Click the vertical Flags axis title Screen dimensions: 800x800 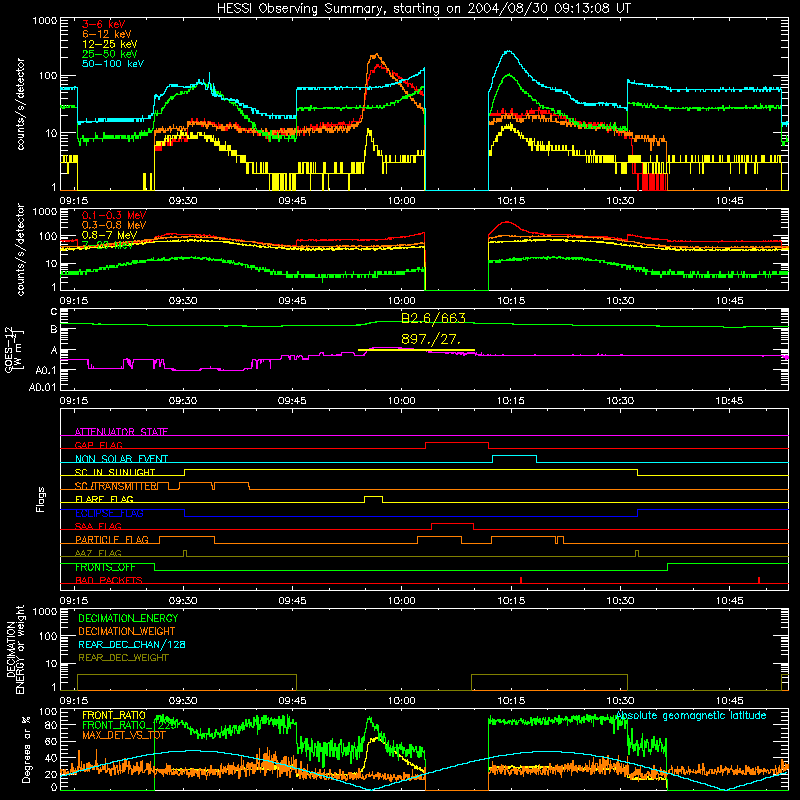point(41,499)
